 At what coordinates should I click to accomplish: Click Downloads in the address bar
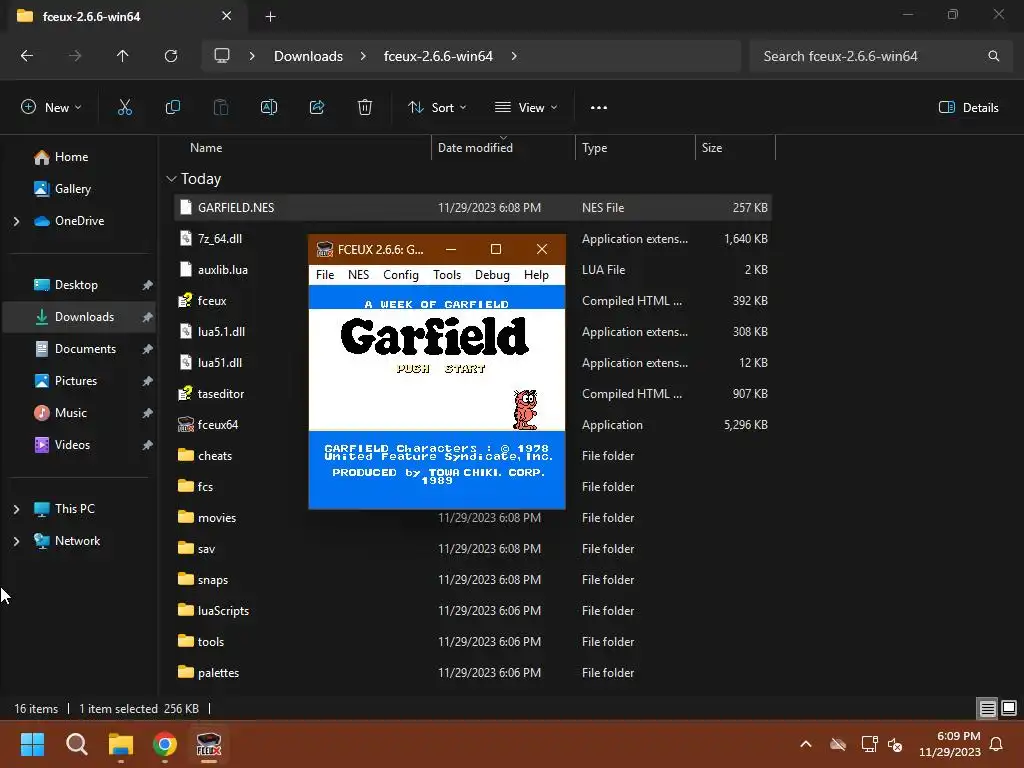point(308,56)
